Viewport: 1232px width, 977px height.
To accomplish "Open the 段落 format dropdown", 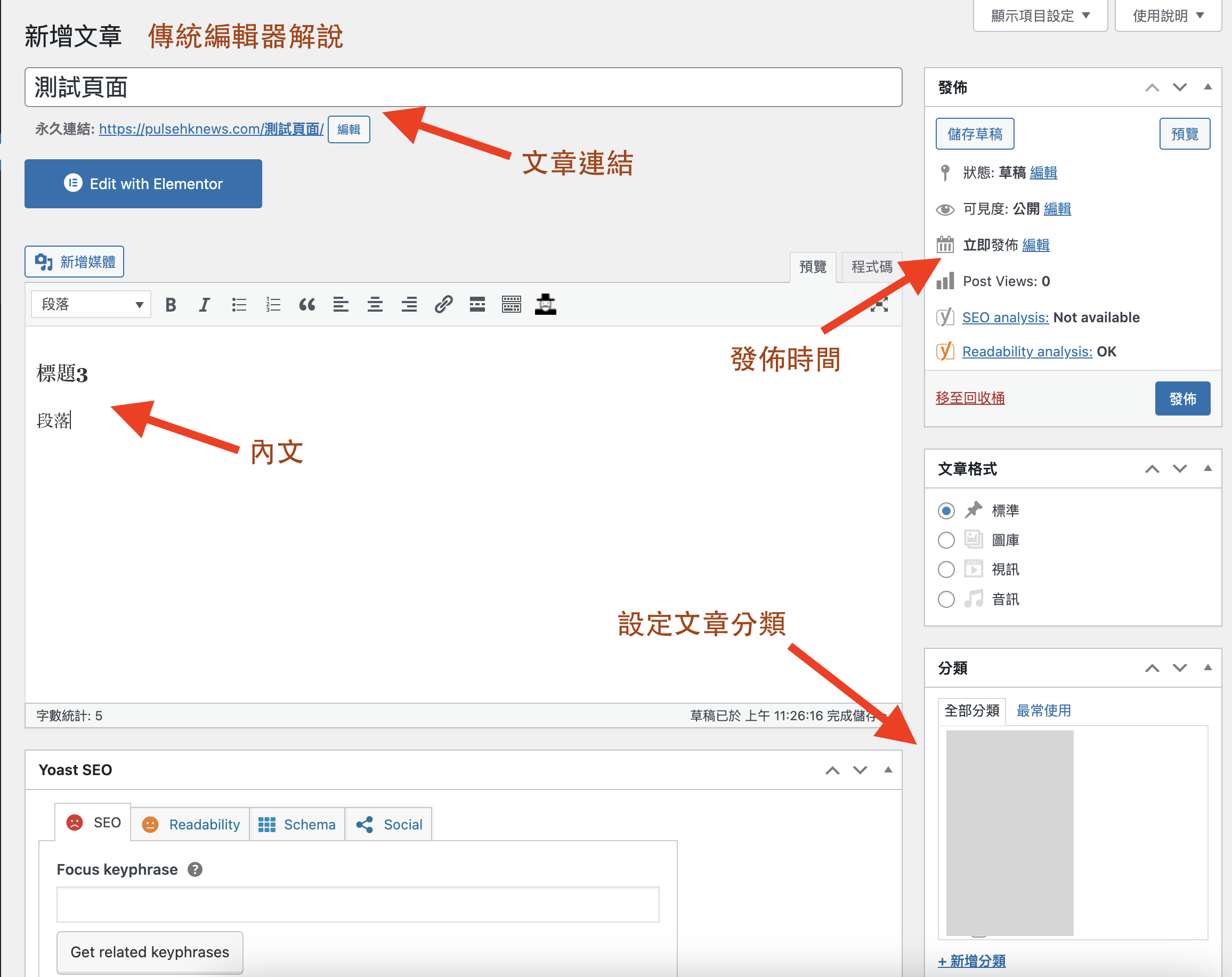I will click(x=91, y=305).
